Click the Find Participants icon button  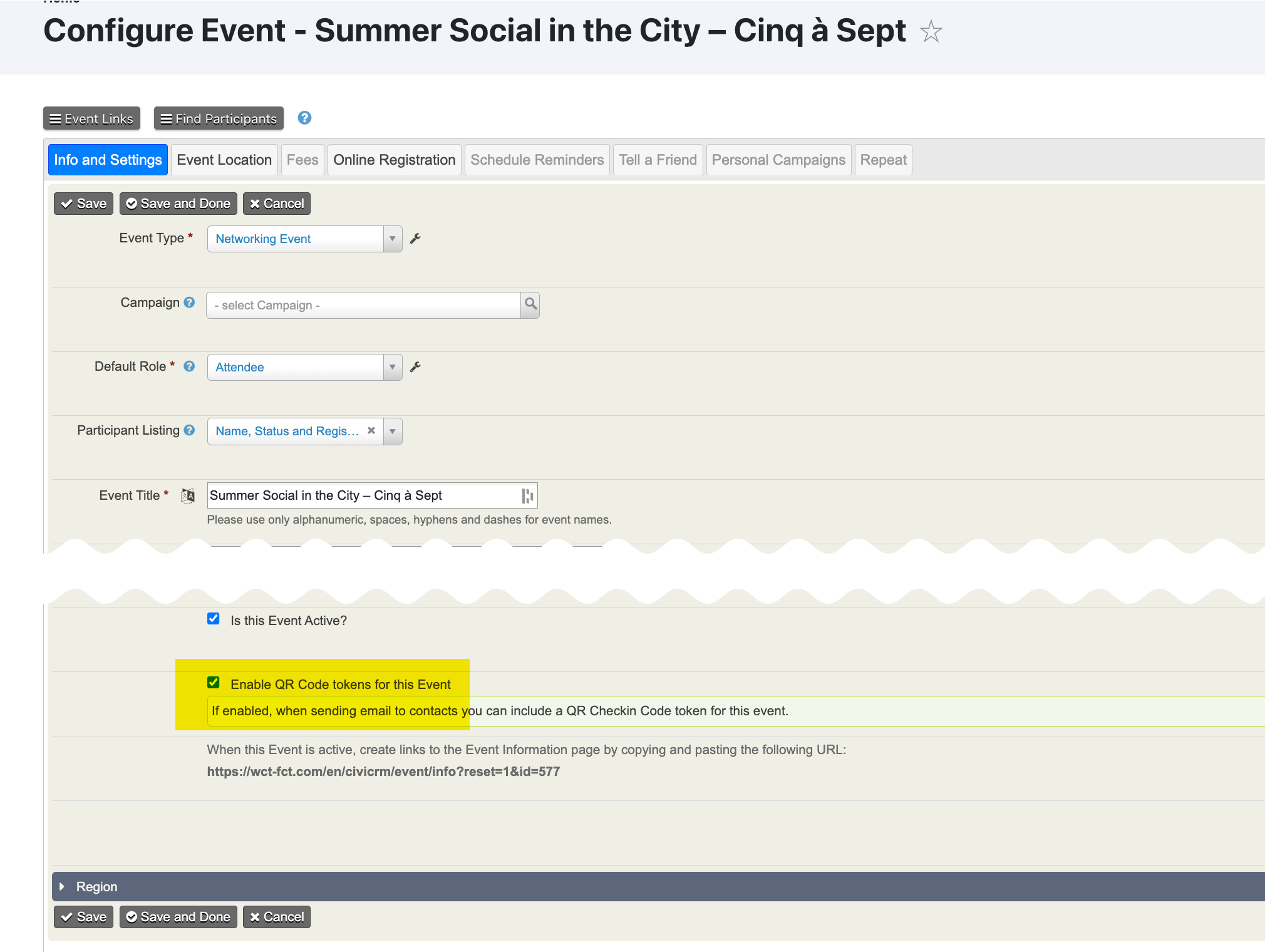click(x=218, y=118)
